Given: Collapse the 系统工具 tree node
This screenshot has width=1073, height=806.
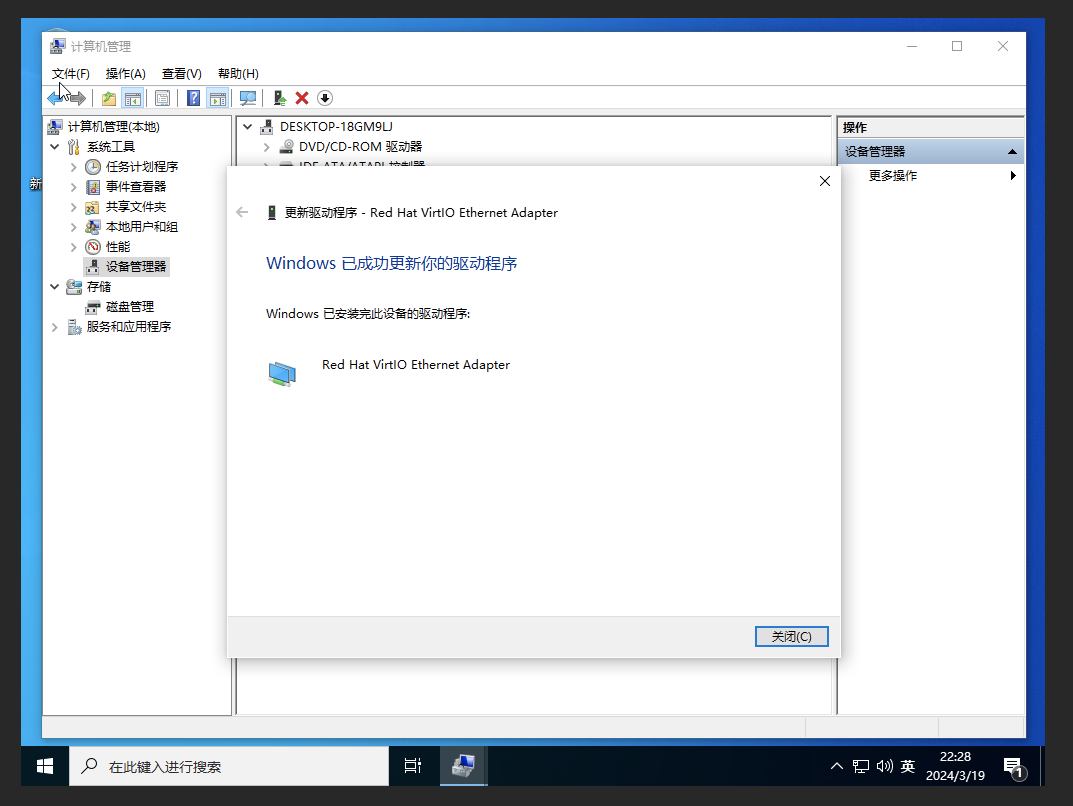Looking at the screenshot, I should tap(55, 147).
